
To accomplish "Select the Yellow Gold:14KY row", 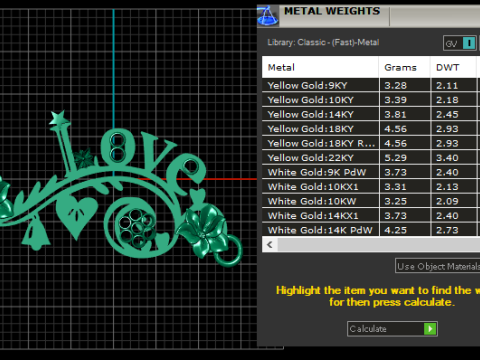I will point(371,114).
